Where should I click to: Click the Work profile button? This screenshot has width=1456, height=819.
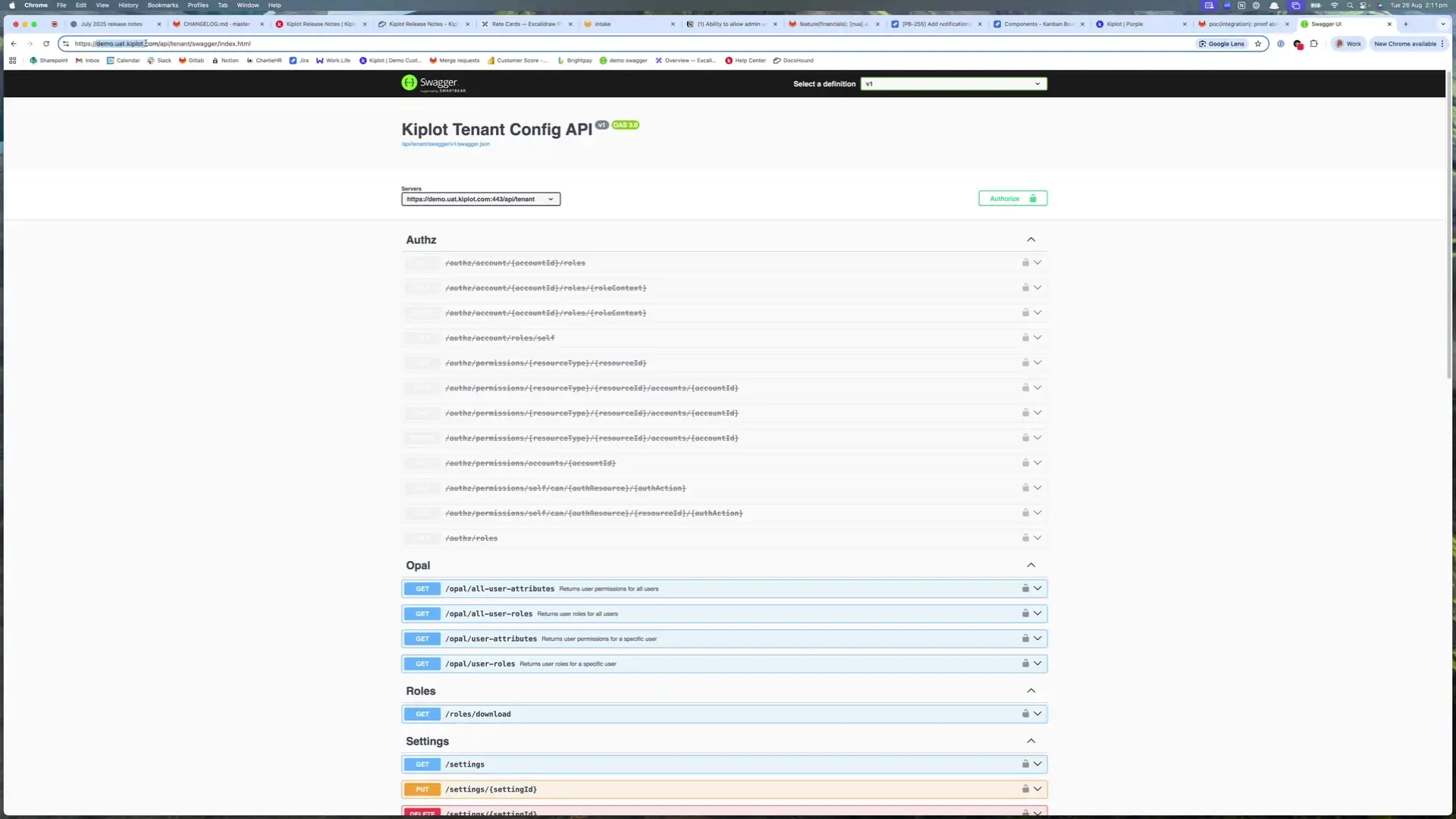pos(1348,44)
